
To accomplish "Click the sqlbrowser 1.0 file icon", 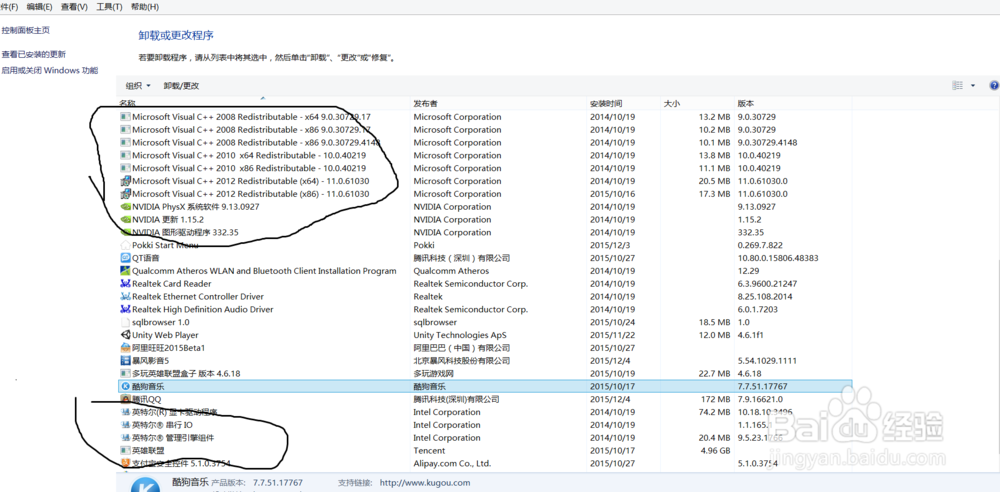I will click(x=125, y=322).
